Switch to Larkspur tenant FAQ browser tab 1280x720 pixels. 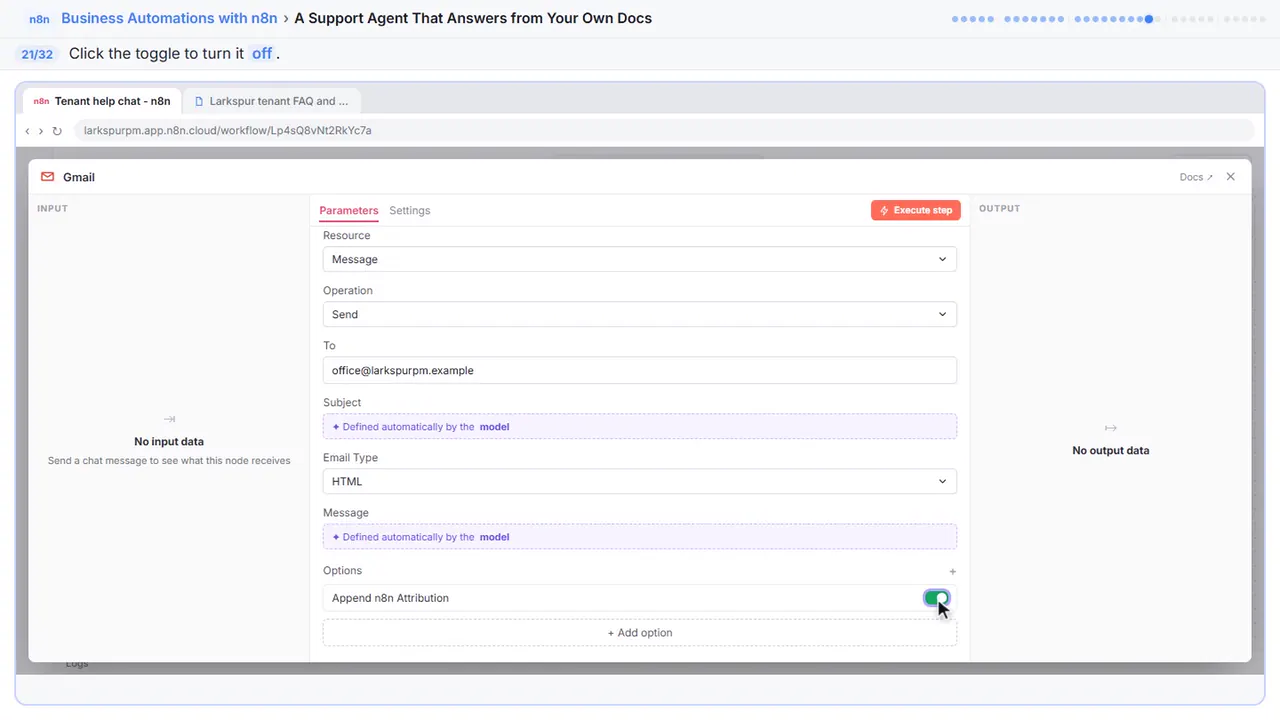(272, 101)
